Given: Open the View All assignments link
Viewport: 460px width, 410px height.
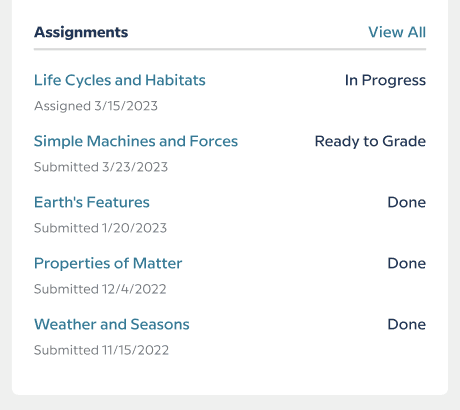Looking at the screenshot, I should (397, 32).
